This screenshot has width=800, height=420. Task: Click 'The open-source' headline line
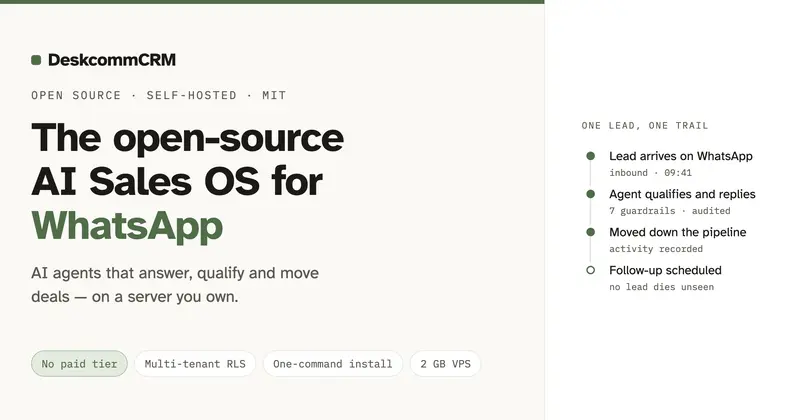(x=187, y=137)
